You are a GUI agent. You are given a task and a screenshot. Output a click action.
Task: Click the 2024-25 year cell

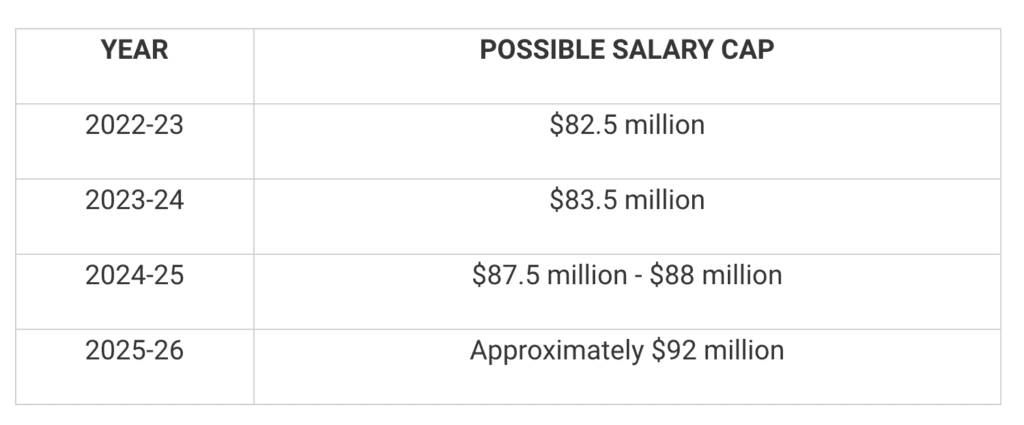tap(134, 275)
